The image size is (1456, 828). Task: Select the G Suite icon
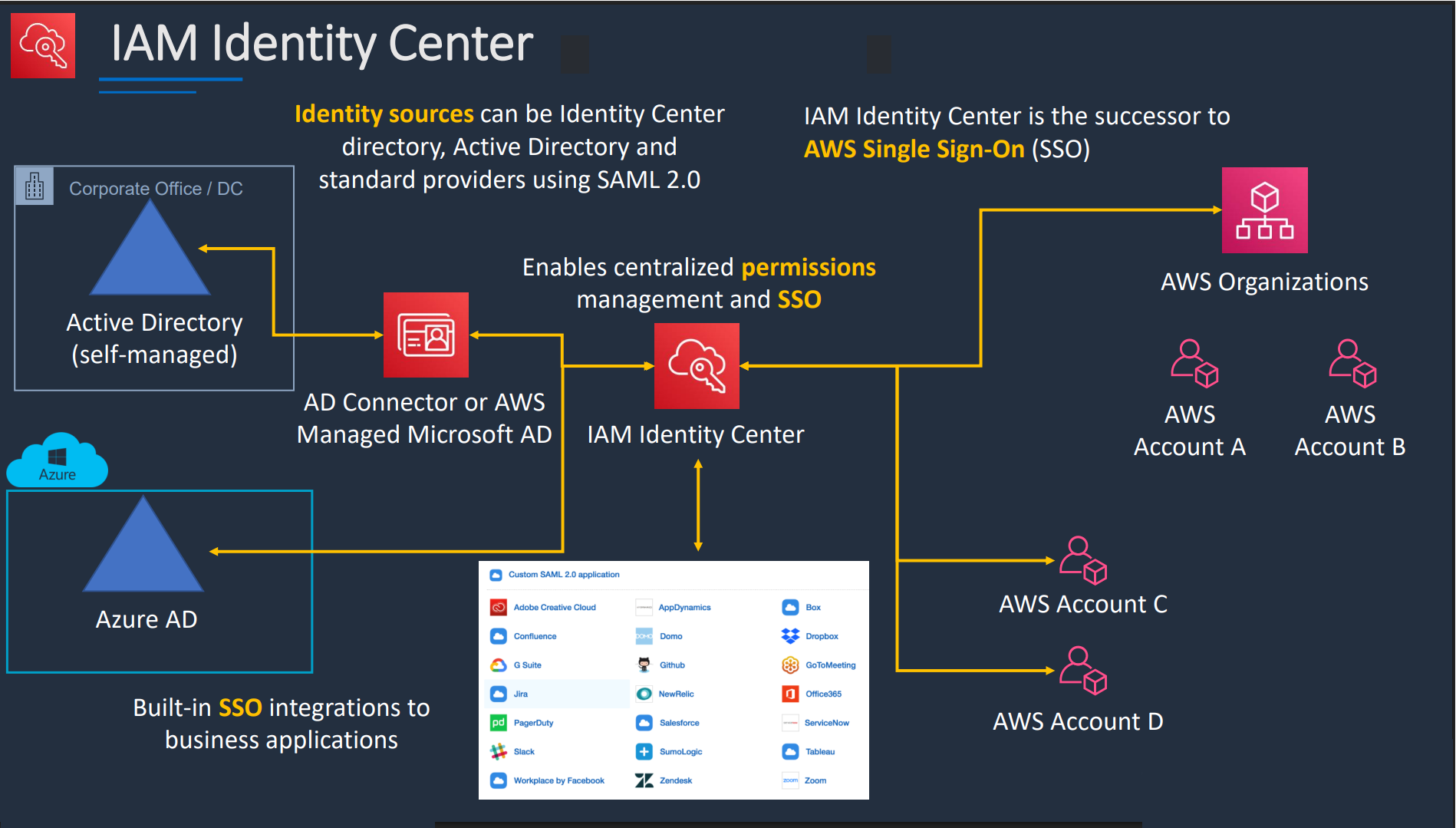click(499, 665)
